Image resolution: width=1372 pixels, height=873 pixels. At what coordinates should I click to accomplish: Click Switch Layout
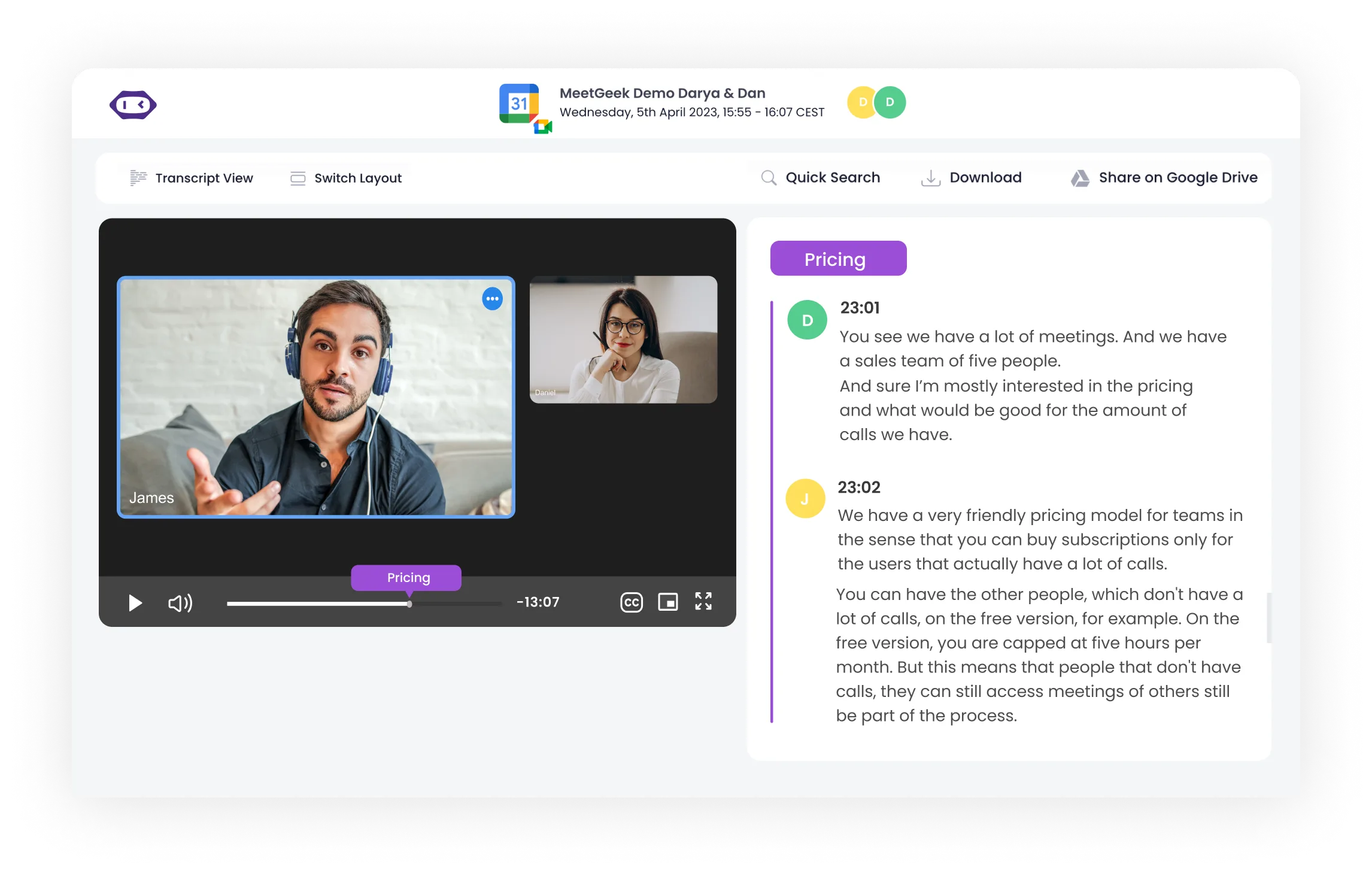pyautogui.click(x=346, y=178)
